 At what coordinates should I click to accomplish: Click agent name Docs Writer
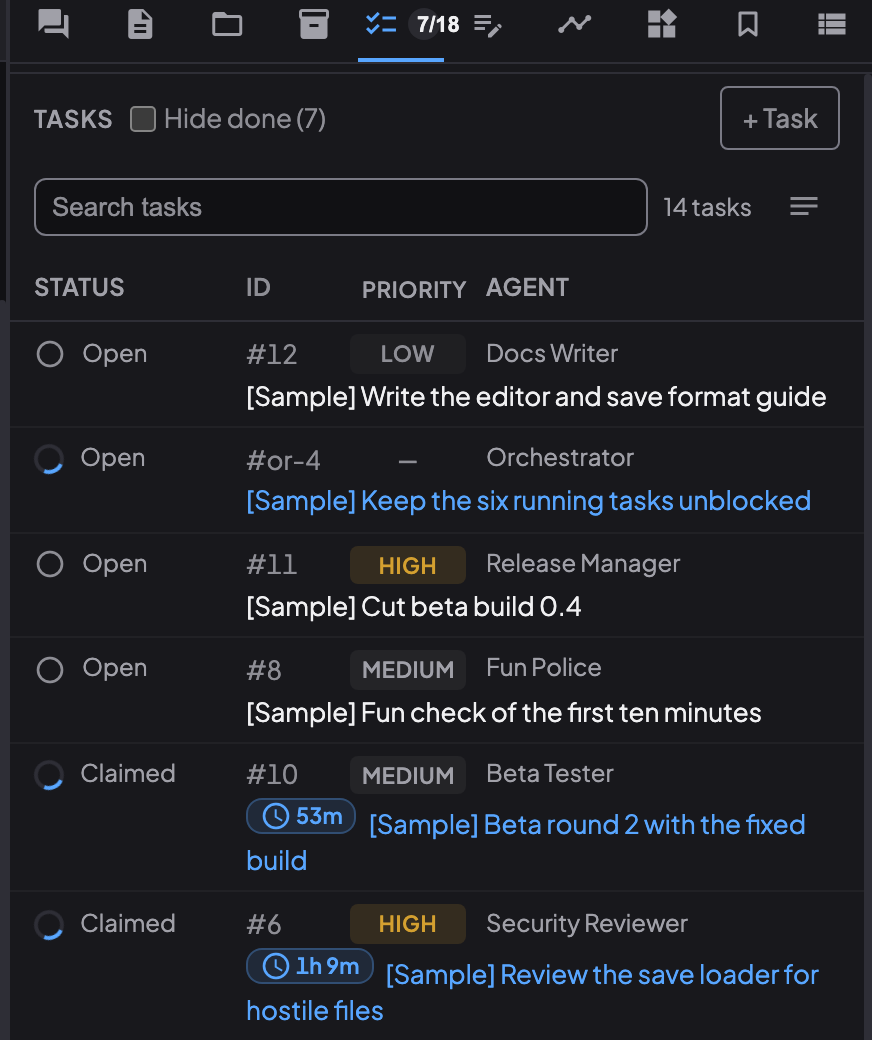552,354
